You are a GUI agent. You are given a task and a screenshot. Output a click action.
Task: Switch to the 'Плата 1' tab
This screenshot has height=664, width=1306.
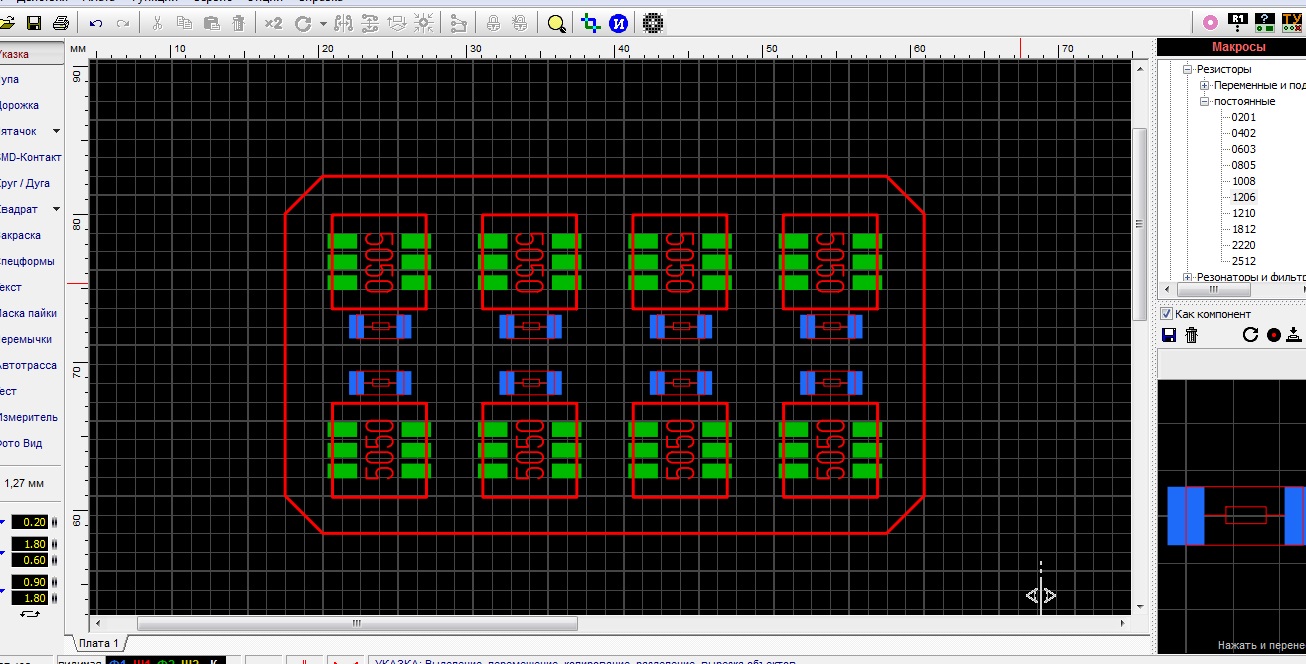pyautogui.click(x=98, y=643)
